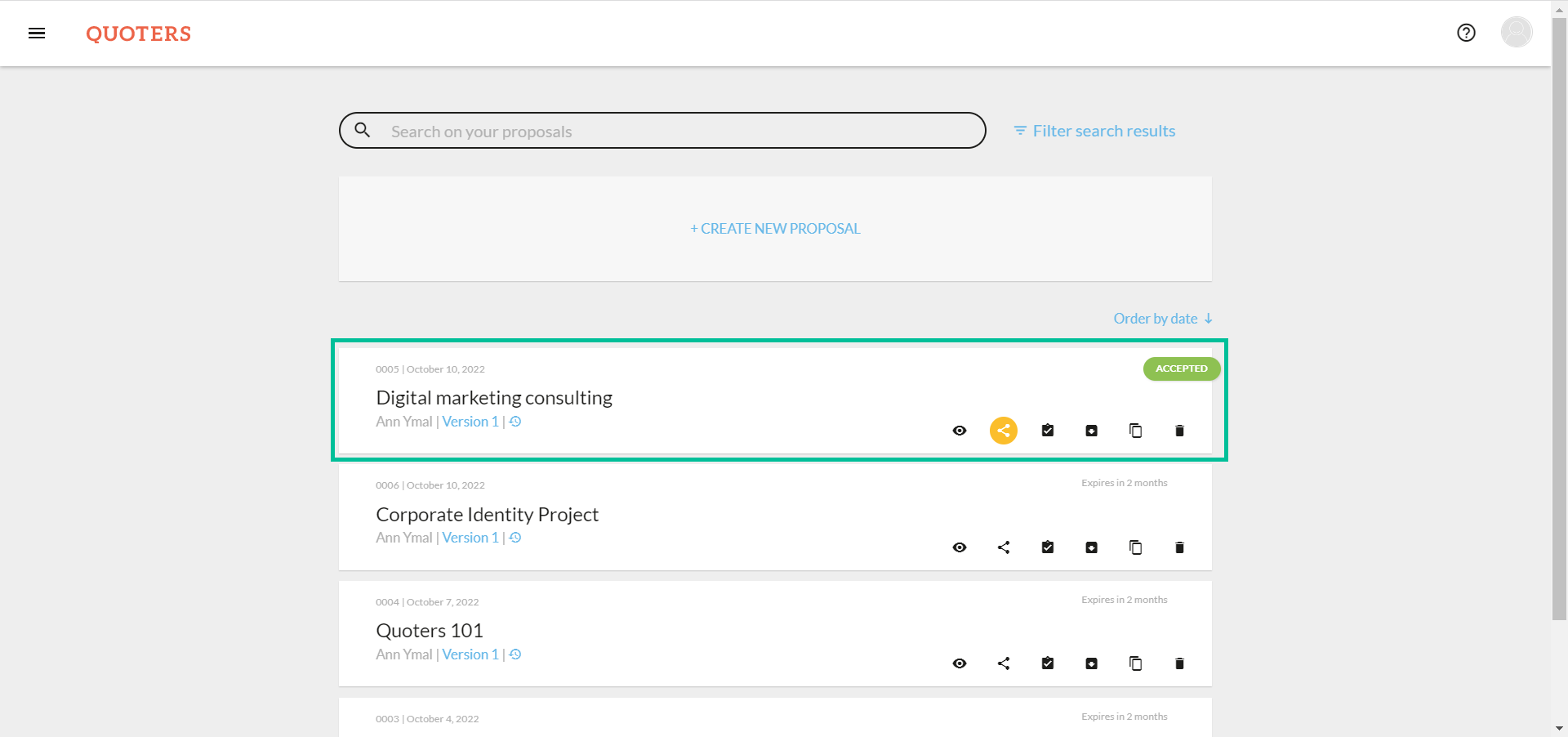Open Filter search results
1568x737 pixels.
(x=1094, y=131)
